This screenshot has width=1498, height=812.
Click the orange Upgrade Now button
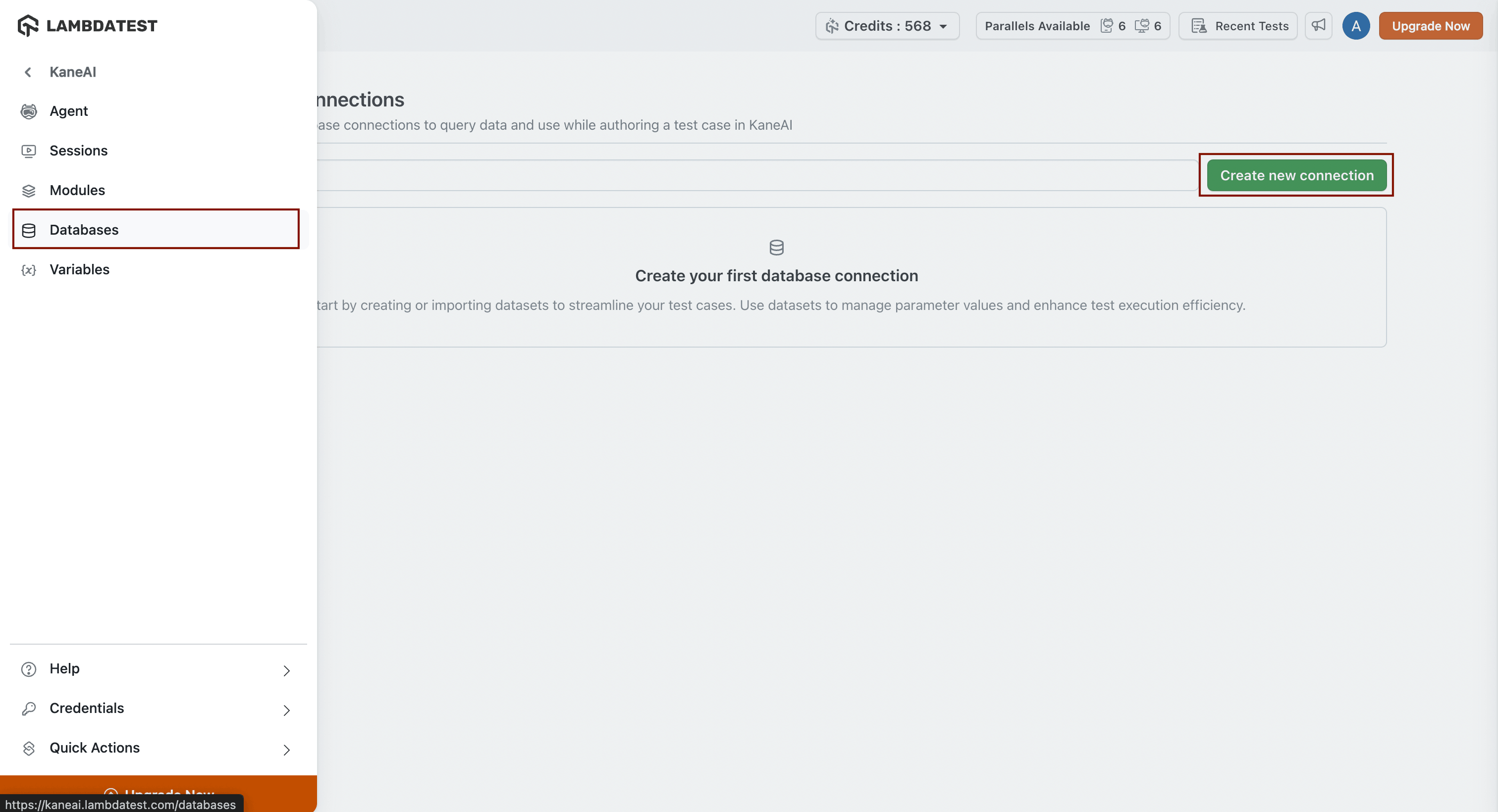point(1430,26)
